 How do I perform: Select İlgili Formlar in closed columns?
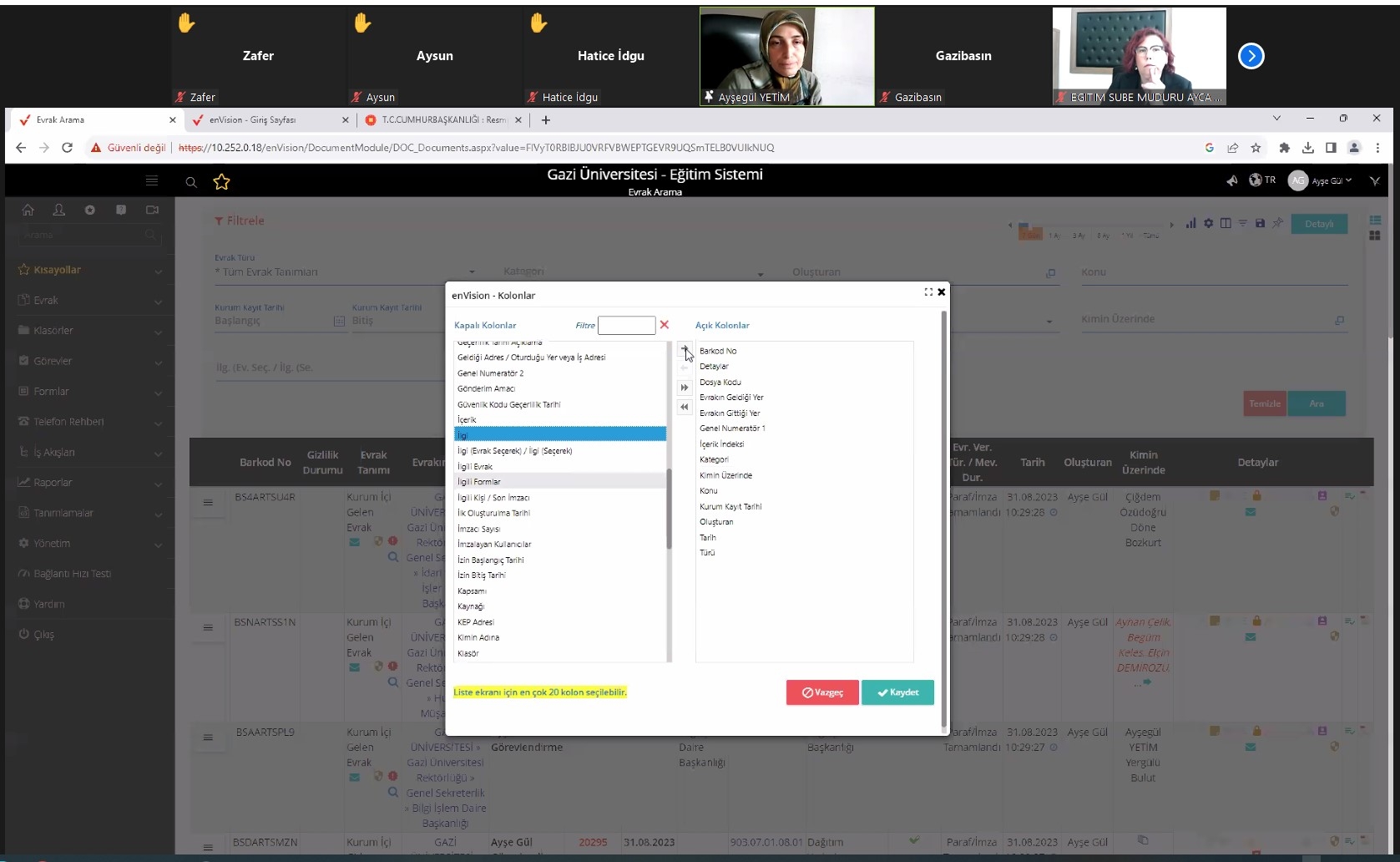pyautogui.click(x=559, y=482)
